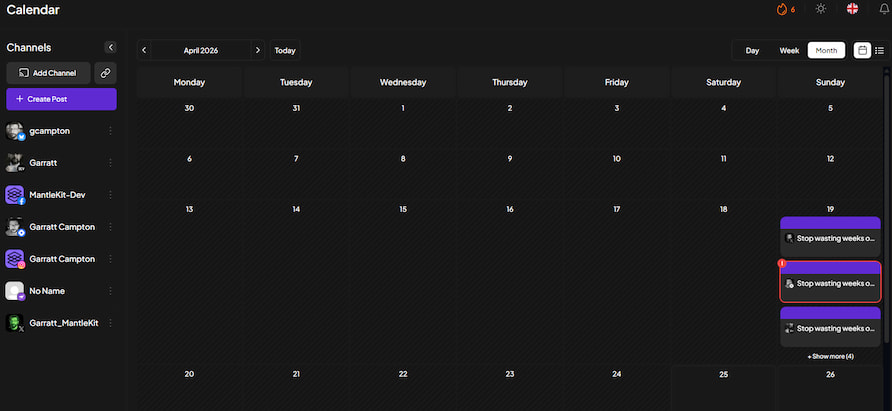Image resolution: width=892 pixels, height=411 pixels.
Task: Open options menu for gcampton
Action: (110, 131)
